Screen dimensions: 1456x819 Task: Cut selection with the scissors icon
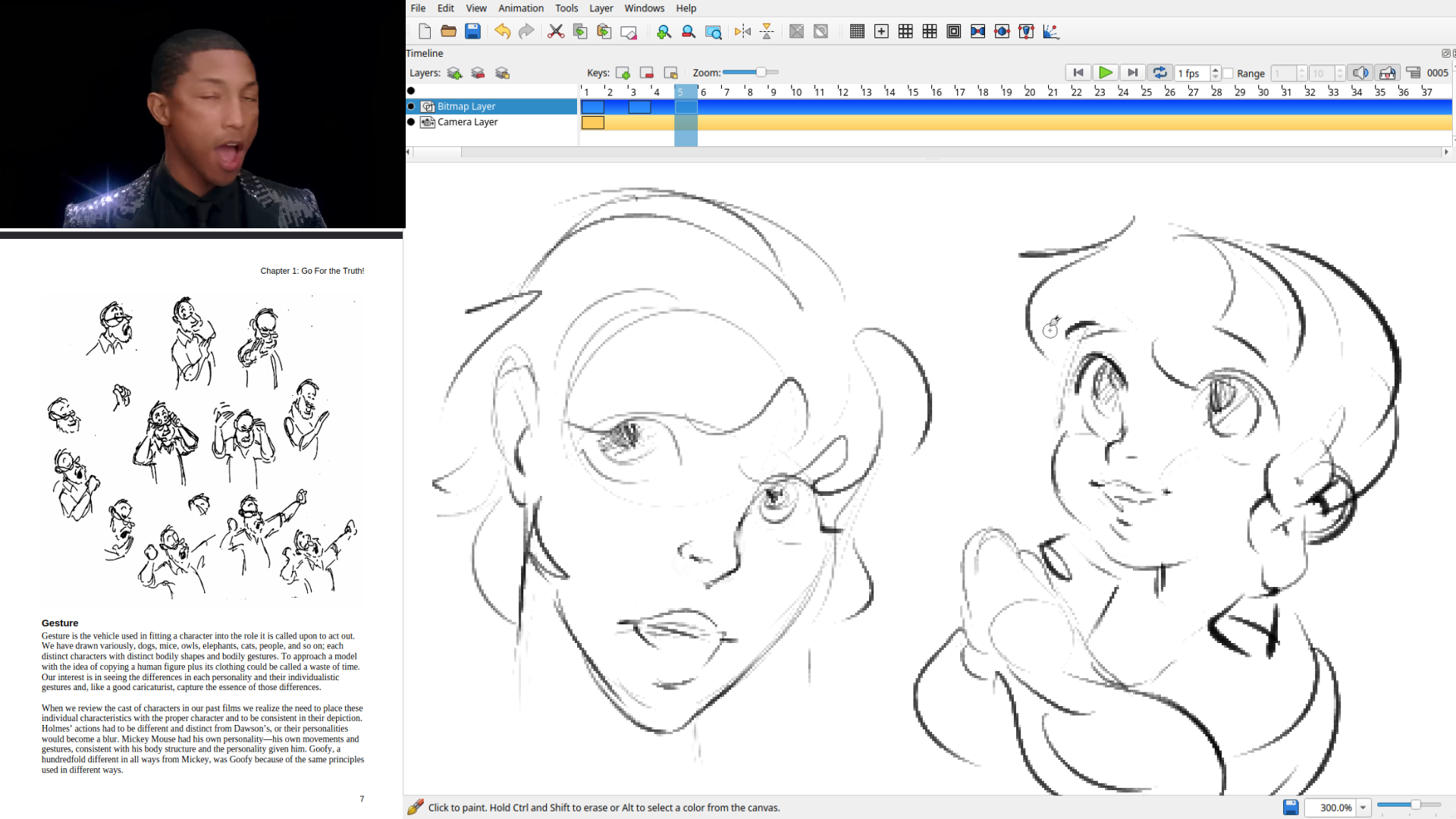(556, 31)
